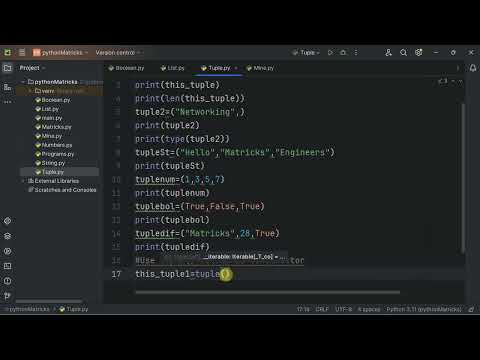The width and height of the screenshot is (480, 360).
Task: Open more run actions menu
Action: point(356,52)
